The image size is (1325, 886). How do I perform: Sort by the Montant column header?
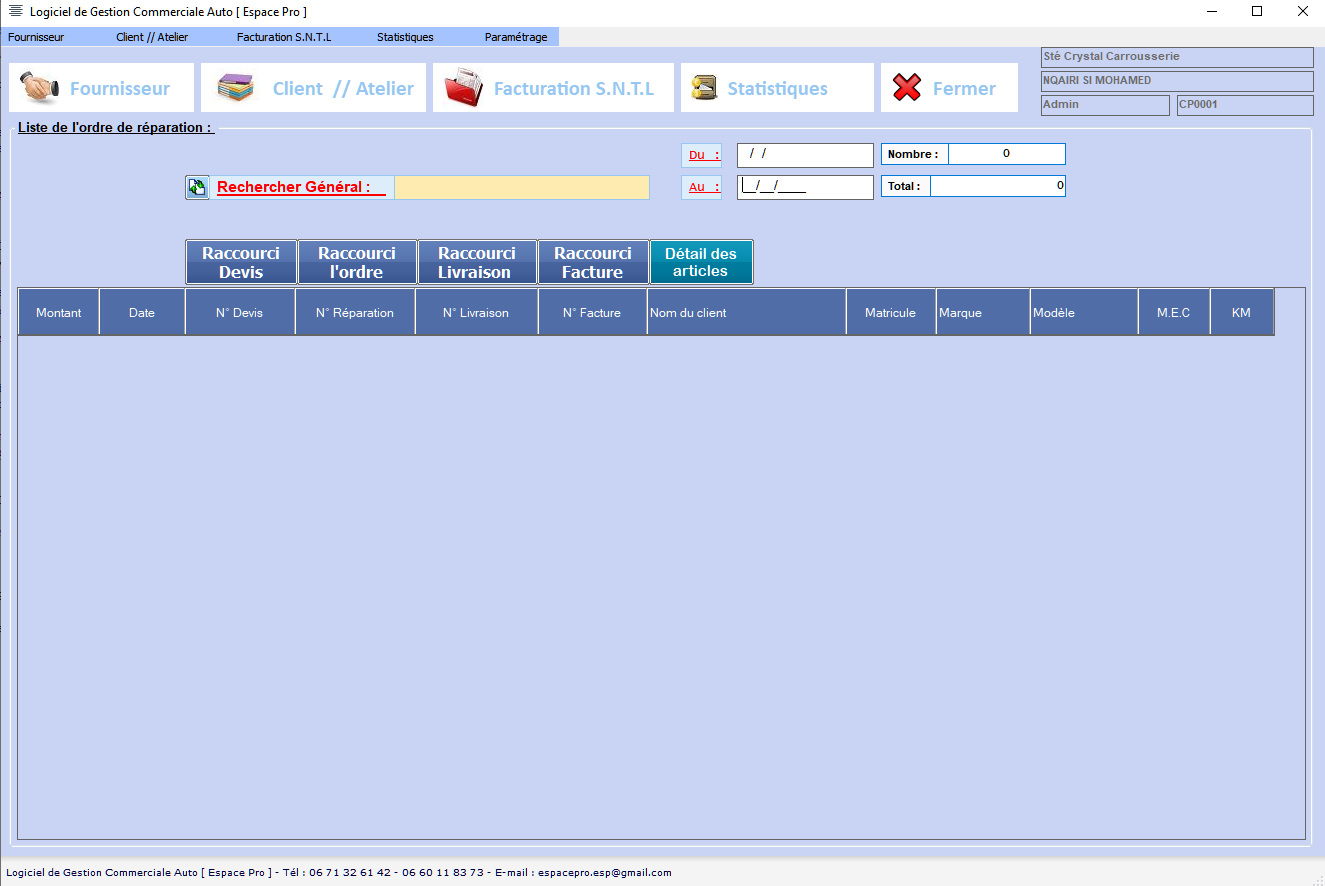tap(59, 312)
